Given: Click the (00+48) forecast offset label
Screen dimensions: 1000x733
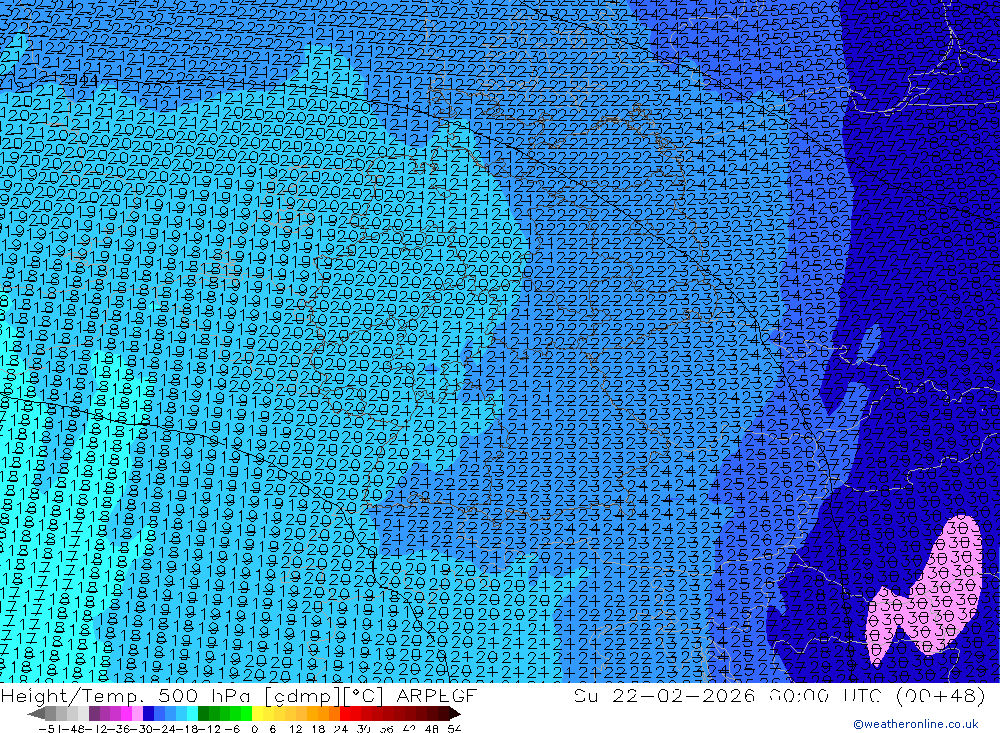Looking at the screenshot, I should point(941,695).
